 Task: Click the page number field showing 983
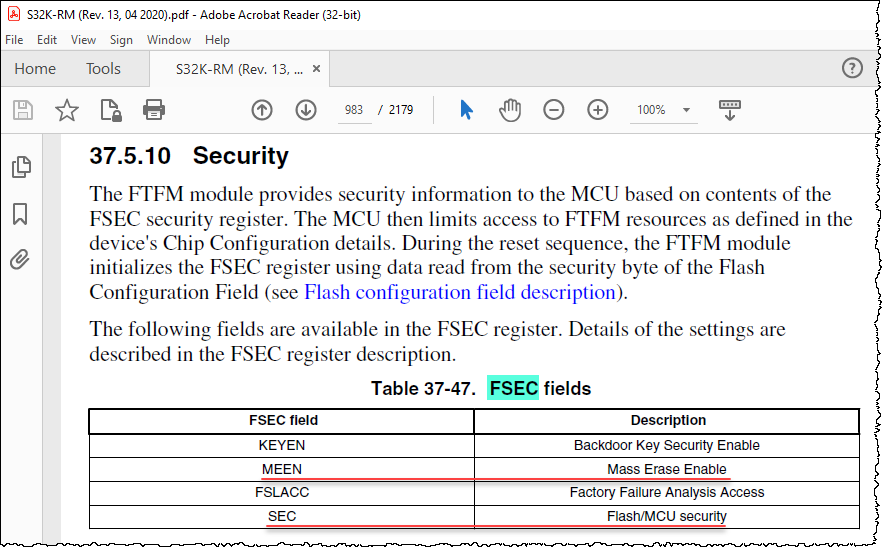point(353,110)
